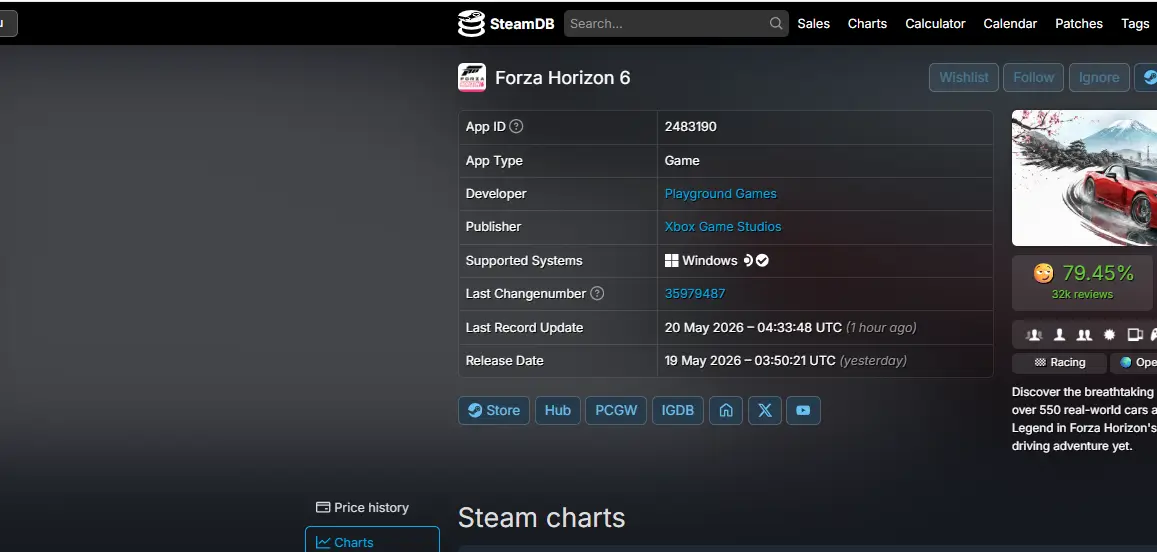Image resolution: width=1157 pixels, height=552 pixels.
Task: Focus the SteamDB search field
Action: click(x=668, y=24)
